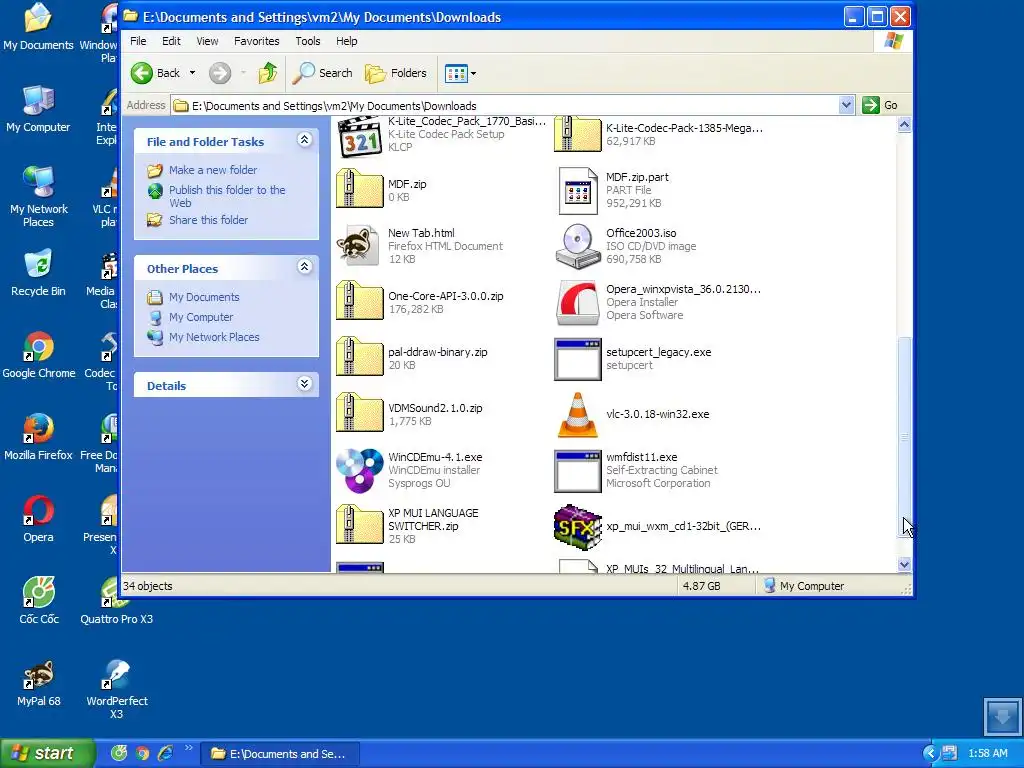Open WordPerfect X3 desktop shortcut

tap(116, 690)
